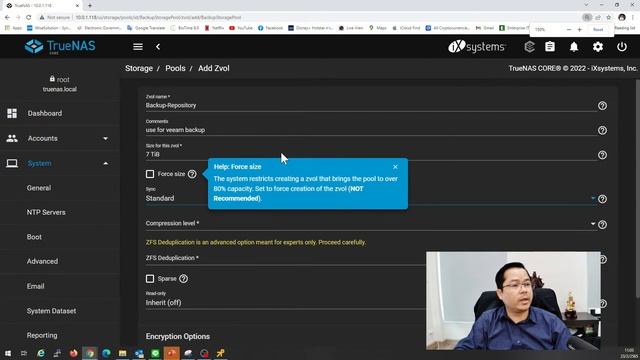Image resolution: width=640 pixels, height=360 pixels.
Task: Collapse the System menu arrow
Action: click(106, 164)
